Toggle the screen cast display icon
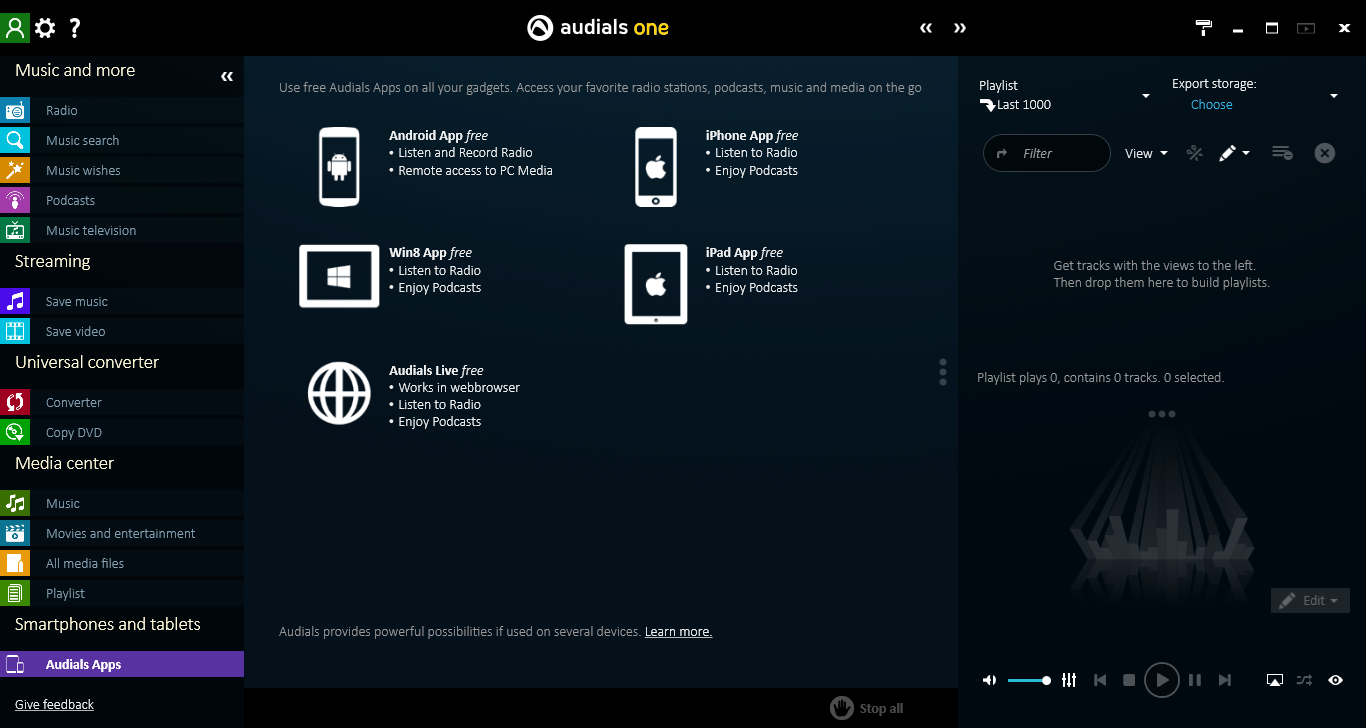This screenshot has width=1366, height=728. point(1275,680)
